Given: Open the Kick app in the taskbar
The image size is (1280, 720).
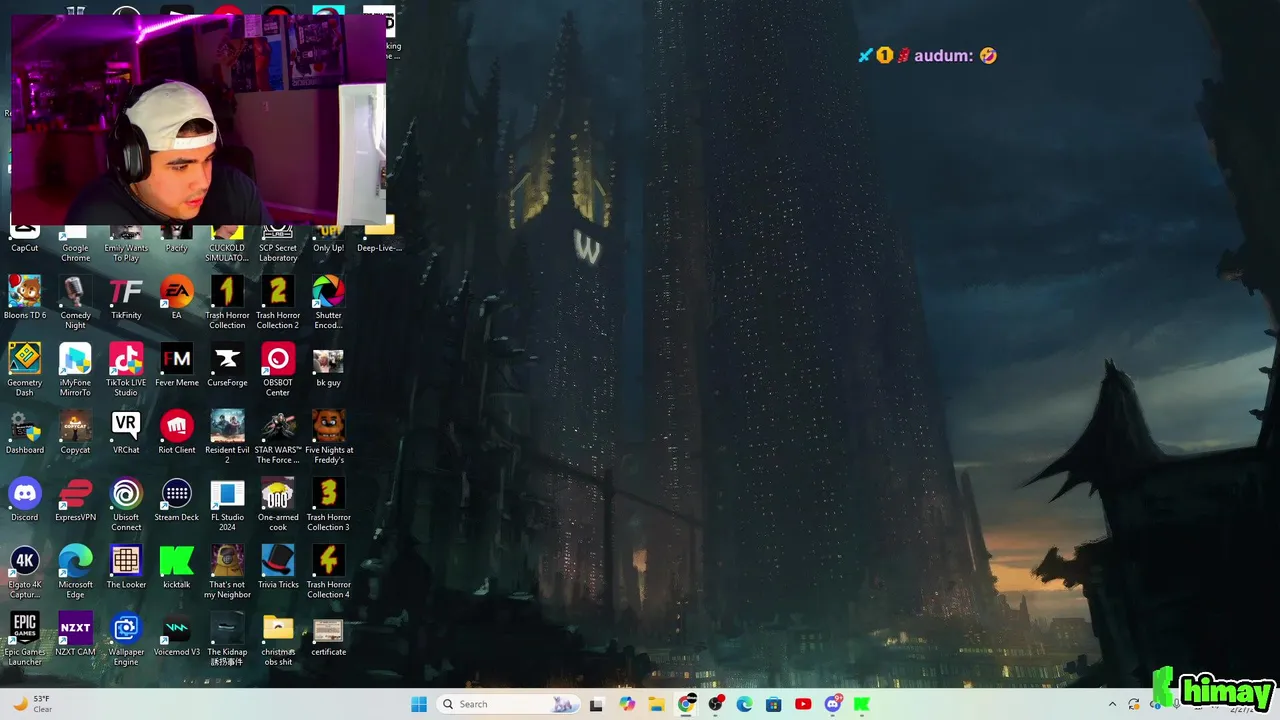Looking at the screenshot, I should [x=862, y=704].
